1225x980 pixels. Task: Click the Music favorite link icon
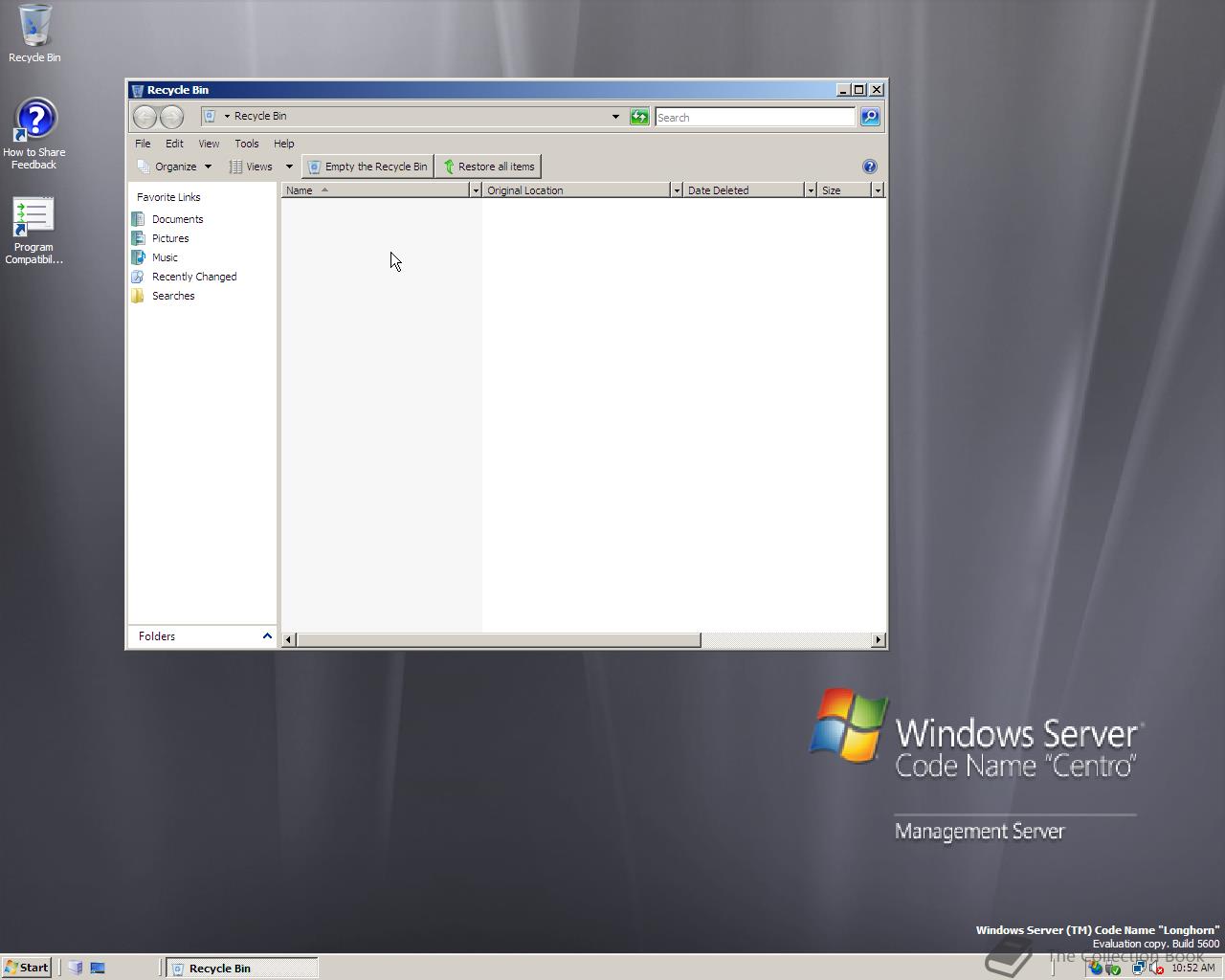point(138,257)
